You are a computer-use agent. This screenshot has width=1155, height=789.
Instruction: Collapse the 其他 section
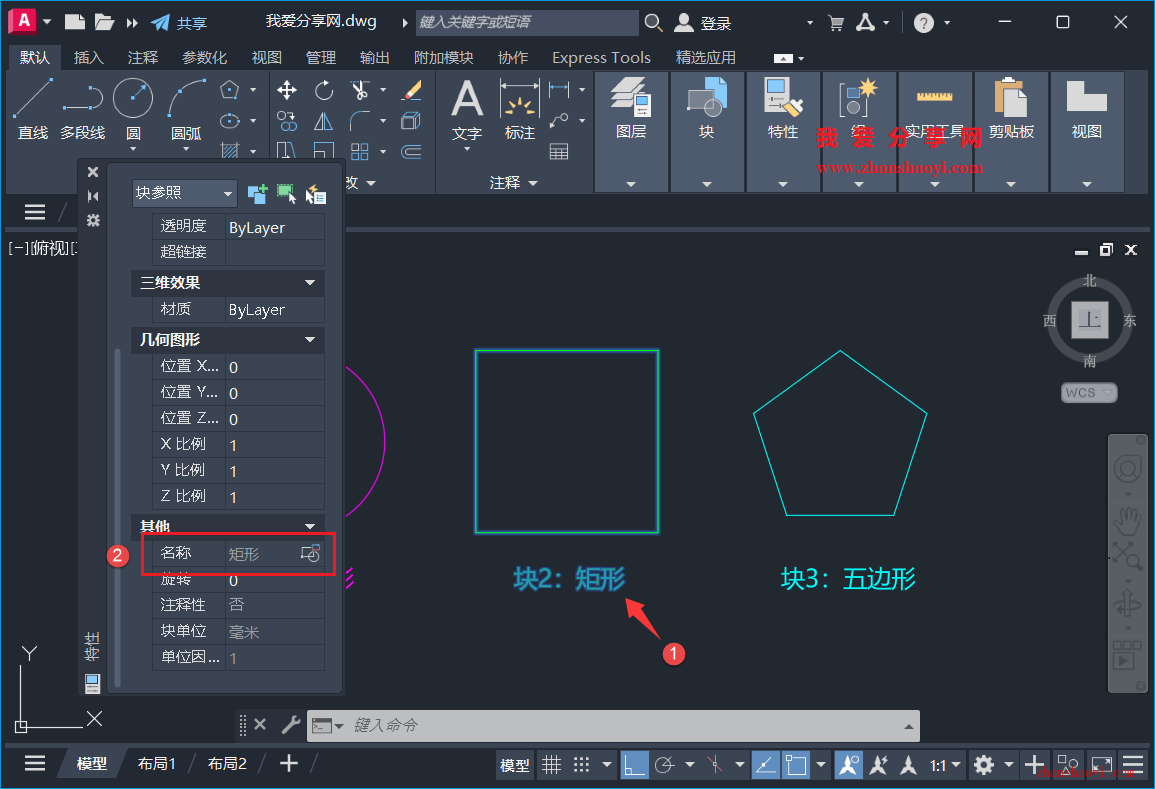click(310, 526)
